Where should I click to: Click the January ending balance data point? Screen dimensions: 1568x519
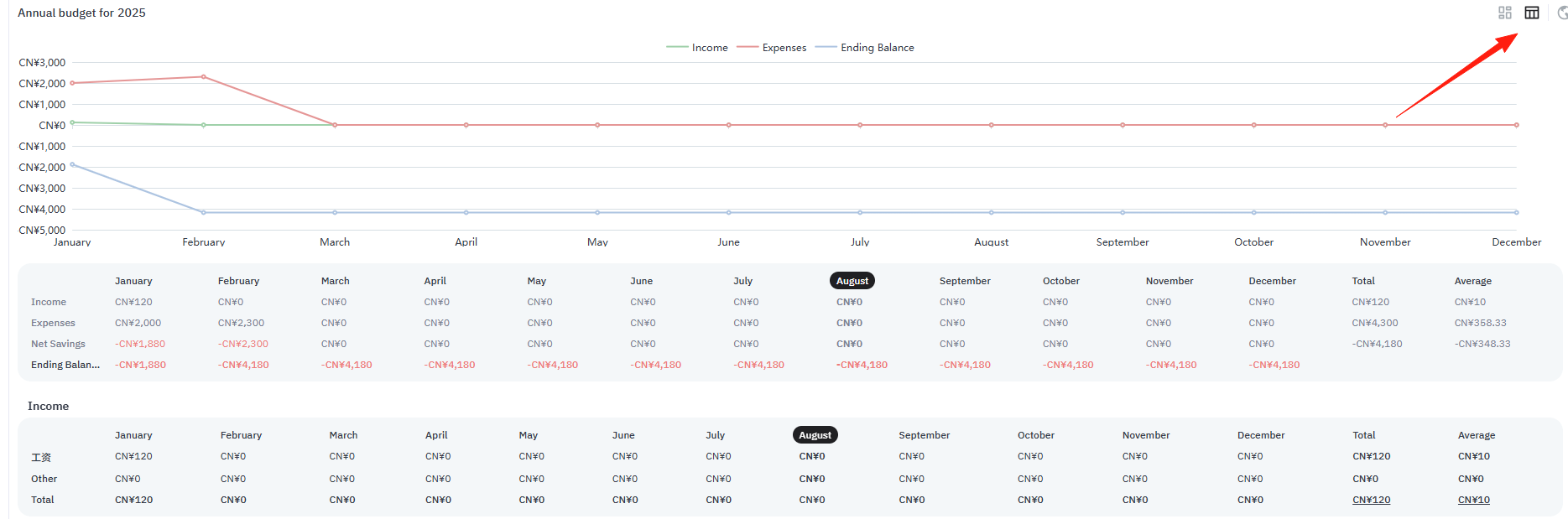coord(72,164)
